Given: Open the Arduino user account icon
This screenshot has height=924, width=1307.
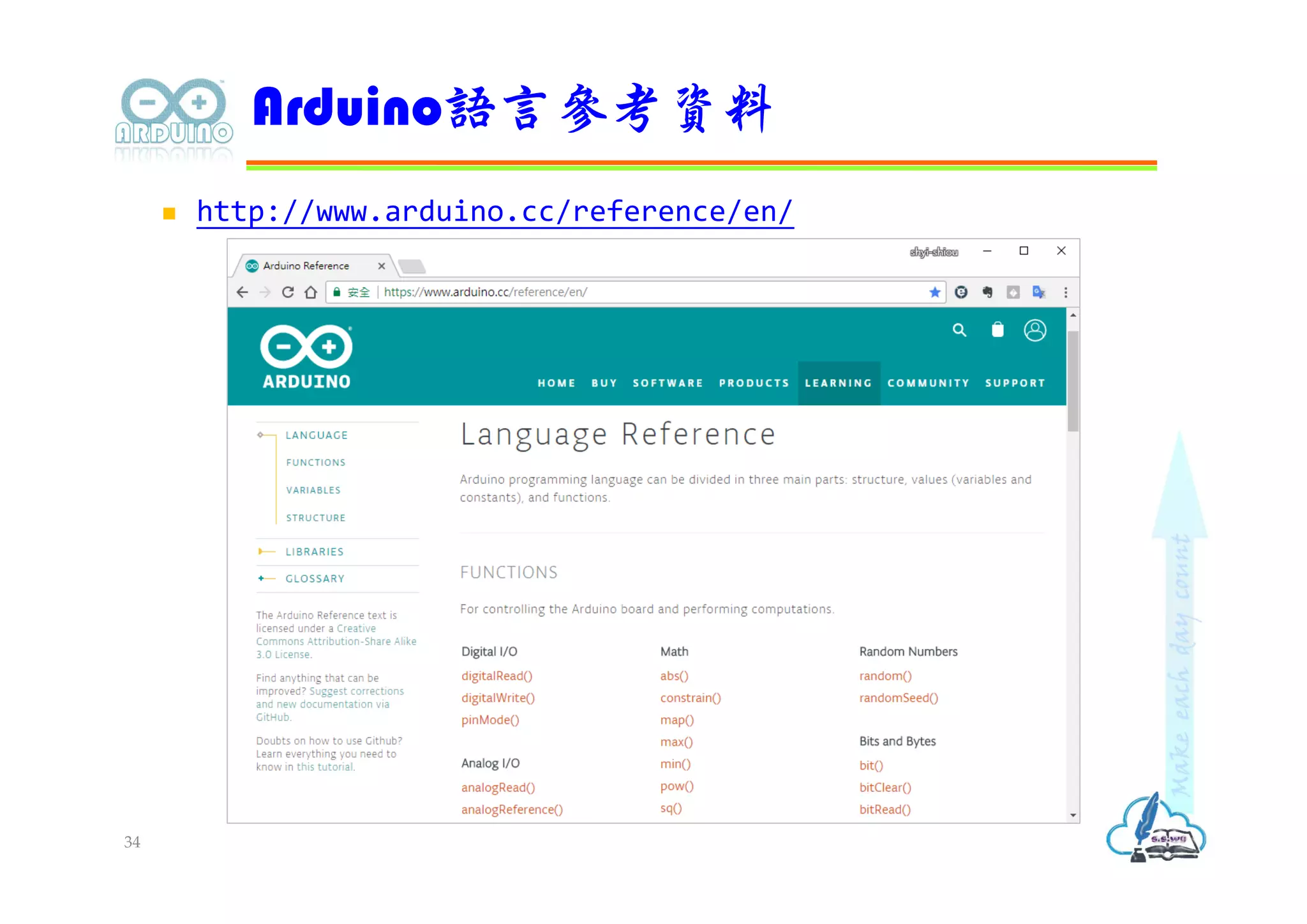Looking at the screenshot, I should 1035,330.
